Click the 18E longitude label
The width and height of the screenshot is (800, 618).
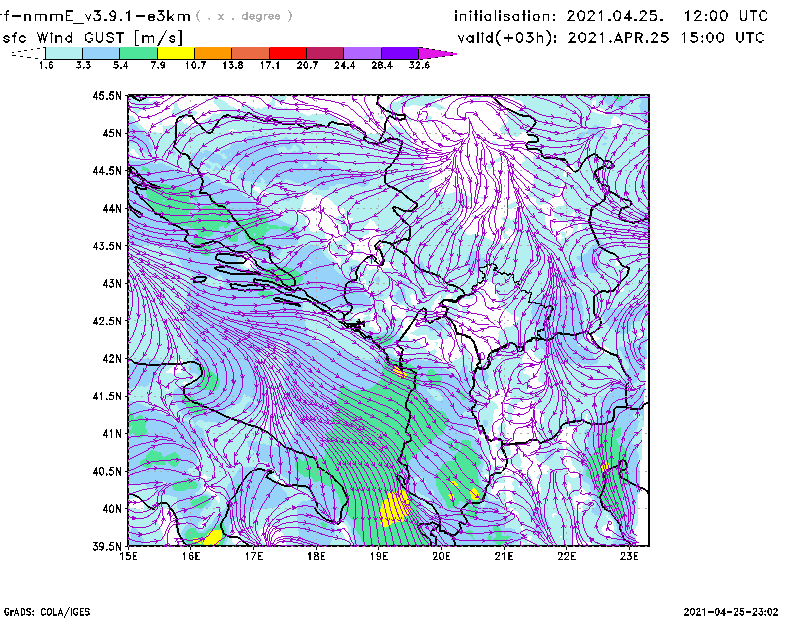(x=316, y=556)
